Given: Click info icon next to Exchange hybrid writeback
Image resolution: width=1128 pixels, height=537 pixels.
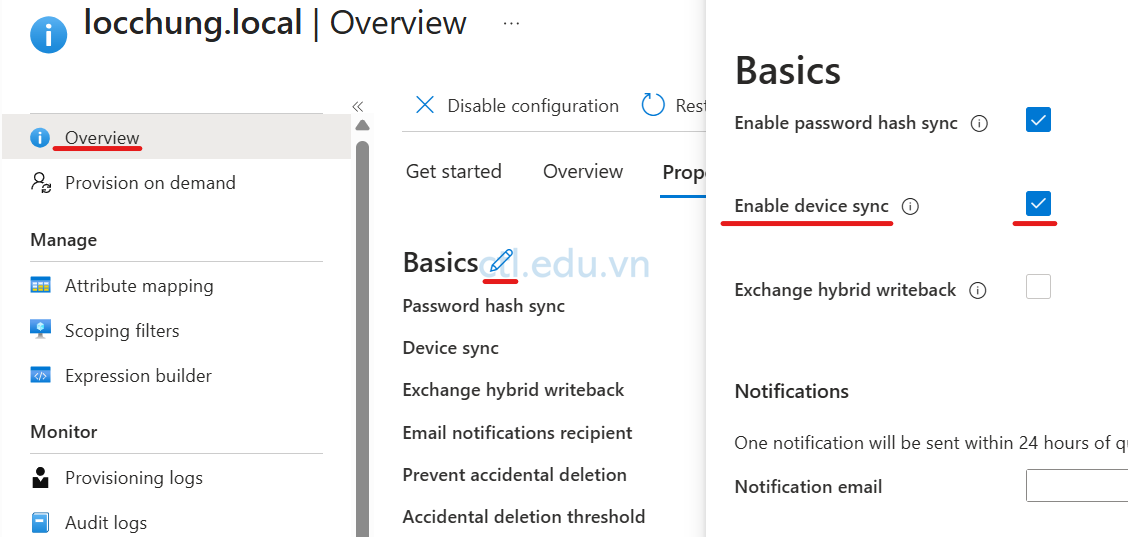Looking at the screenshot, I should [977, 291].
